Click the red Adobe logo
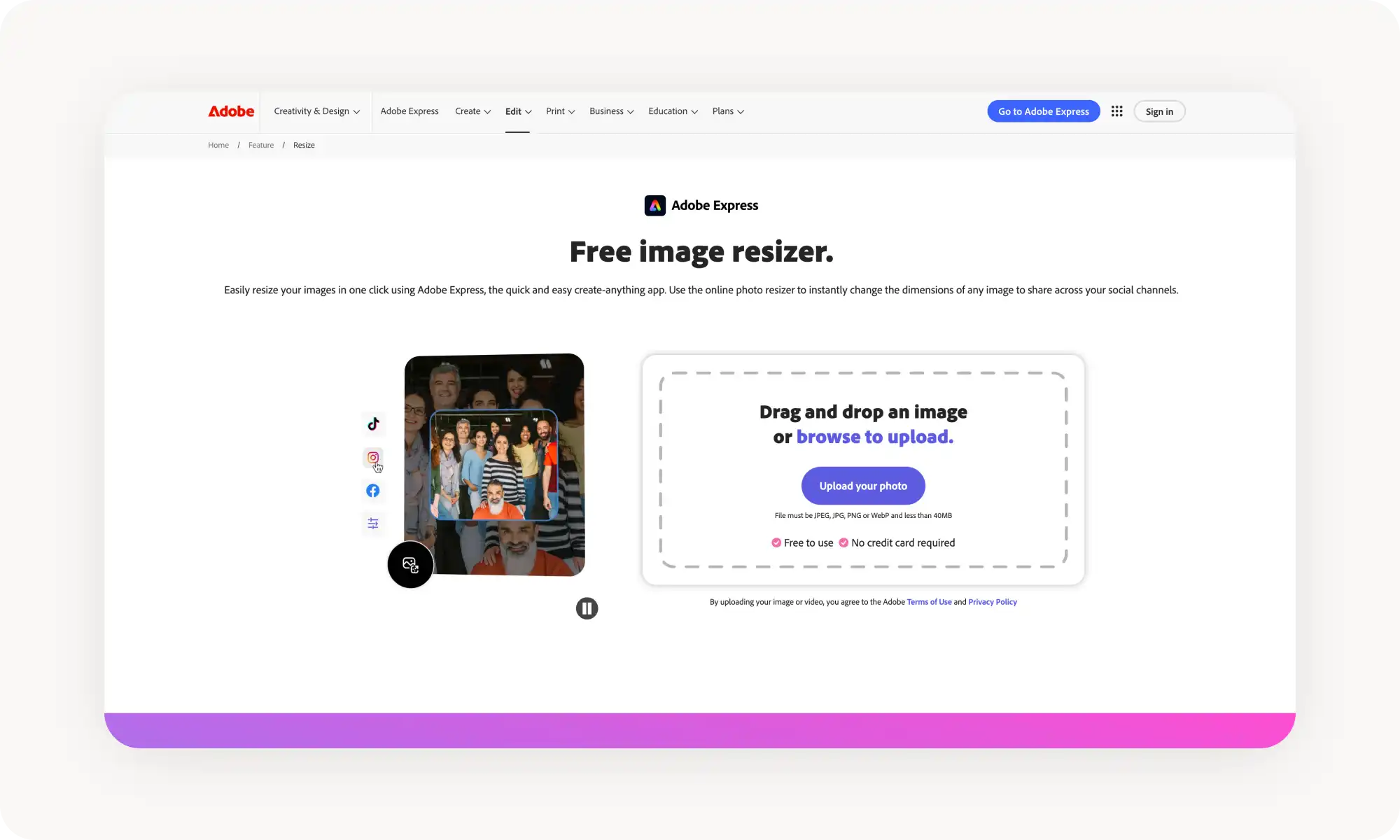This screenshot has width=1400, height=840. [230, 111]
